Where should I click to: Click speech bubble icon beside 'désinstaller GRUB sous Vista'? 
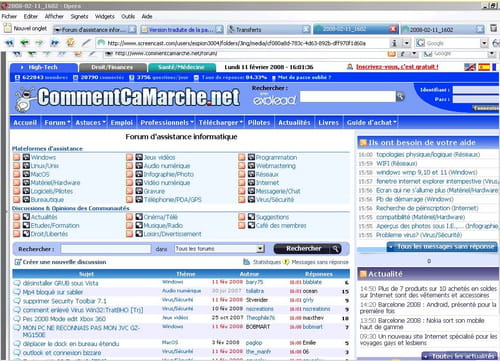pos(17,283)
